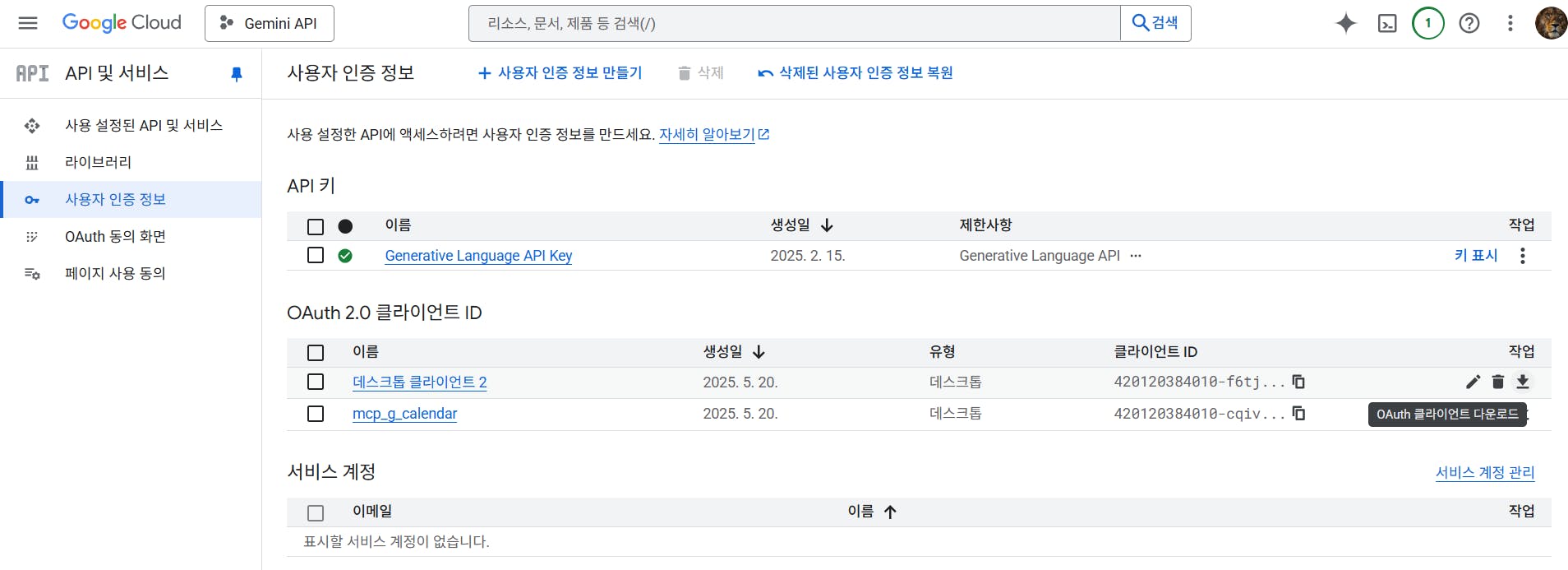
Task: Go to OAuth 동의 화면 in sidebar
Action: pos(115,237)
